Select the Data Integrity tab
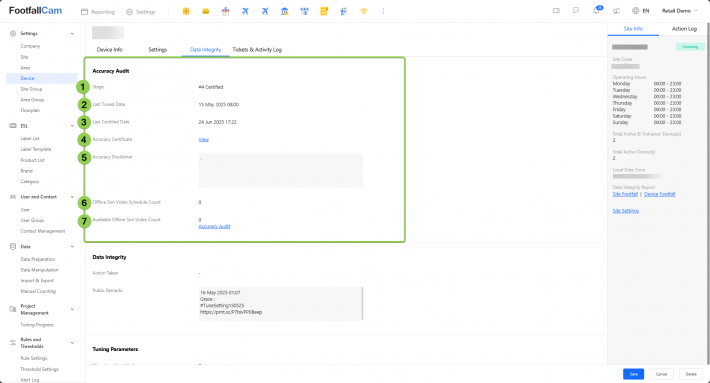 (206, 49)
